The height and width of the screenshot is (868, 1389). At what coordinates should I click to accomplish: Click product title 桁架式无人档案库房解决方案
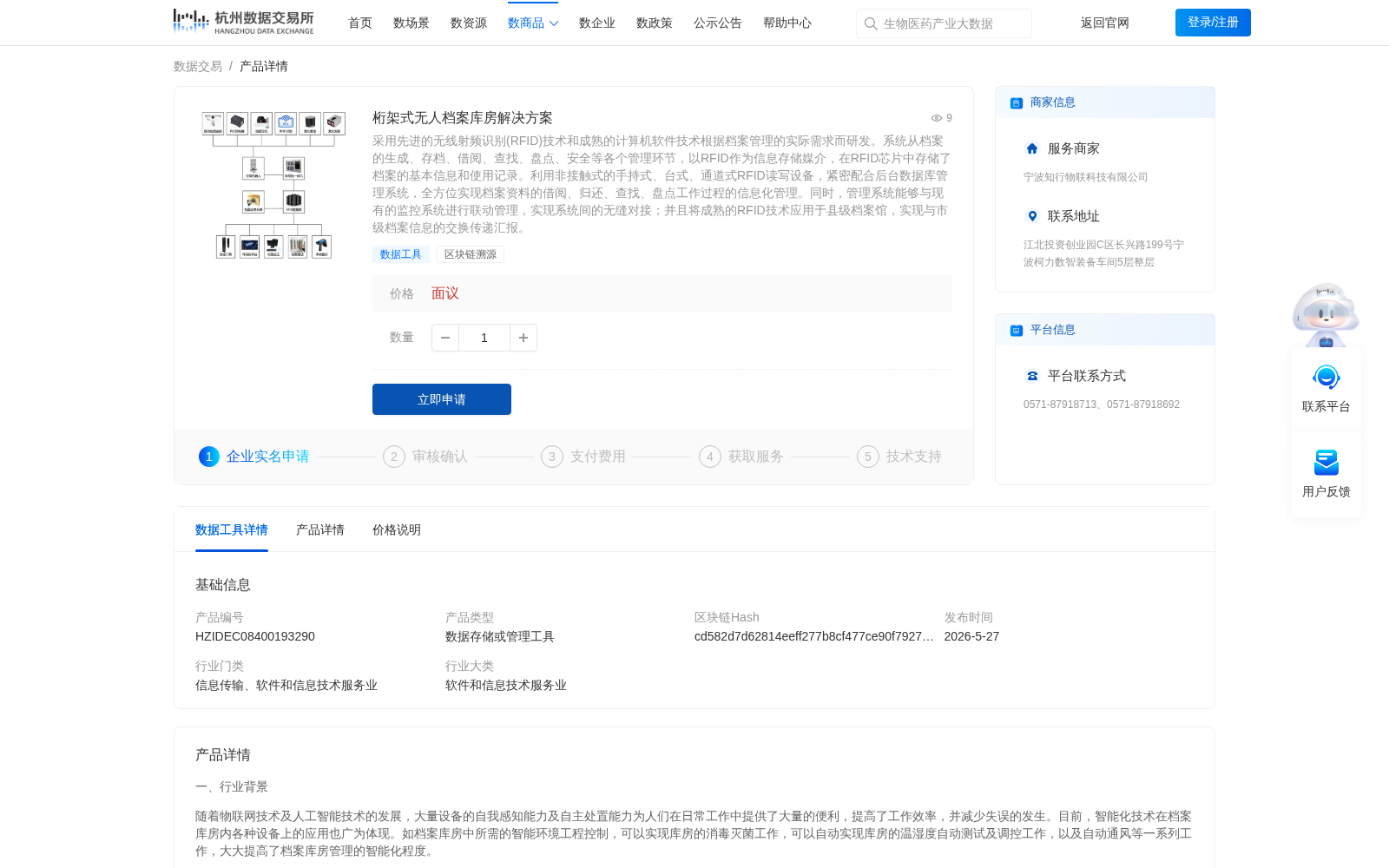[x=463, y=118]
